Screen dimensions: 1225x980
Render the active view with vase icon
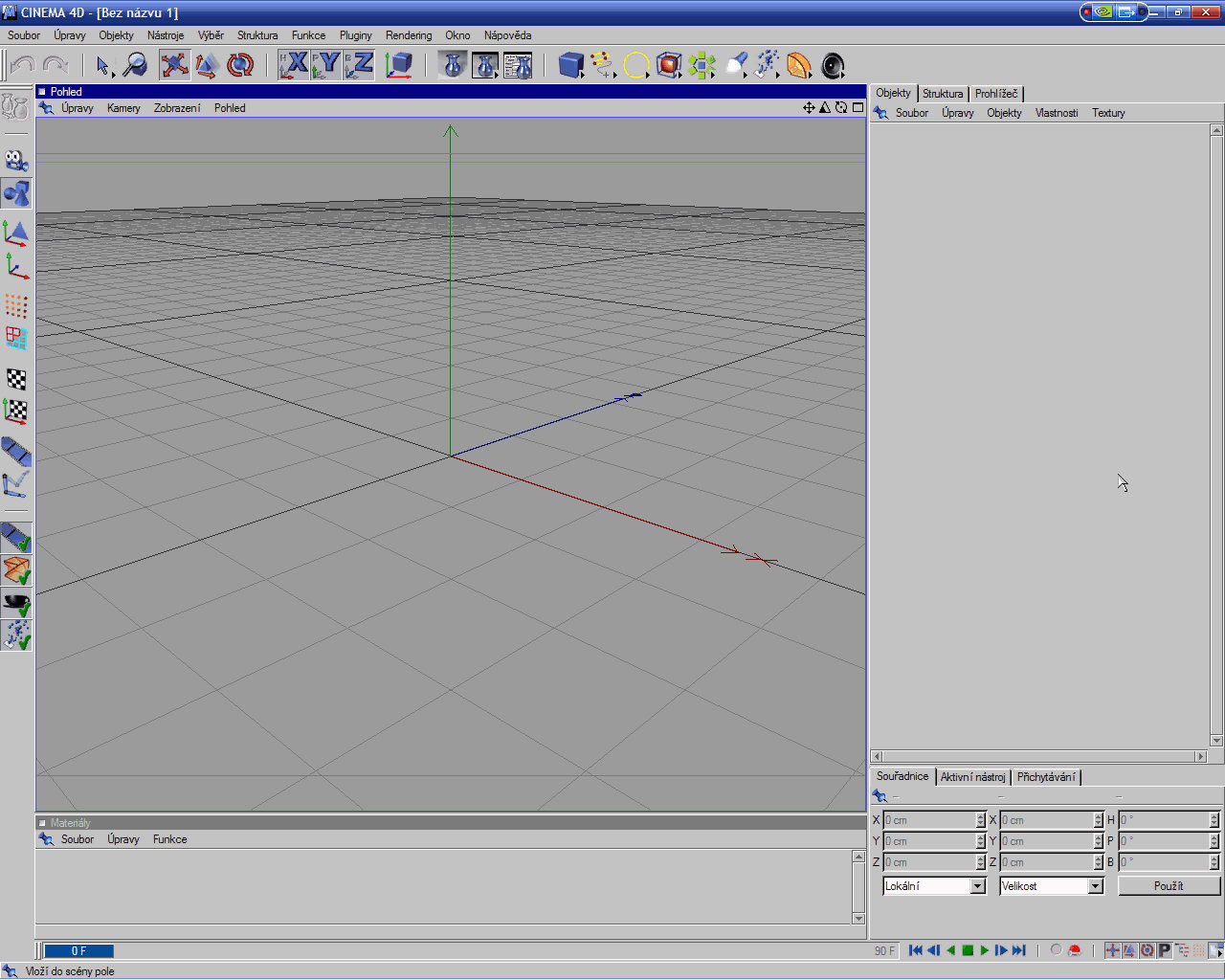pos(453,65)
